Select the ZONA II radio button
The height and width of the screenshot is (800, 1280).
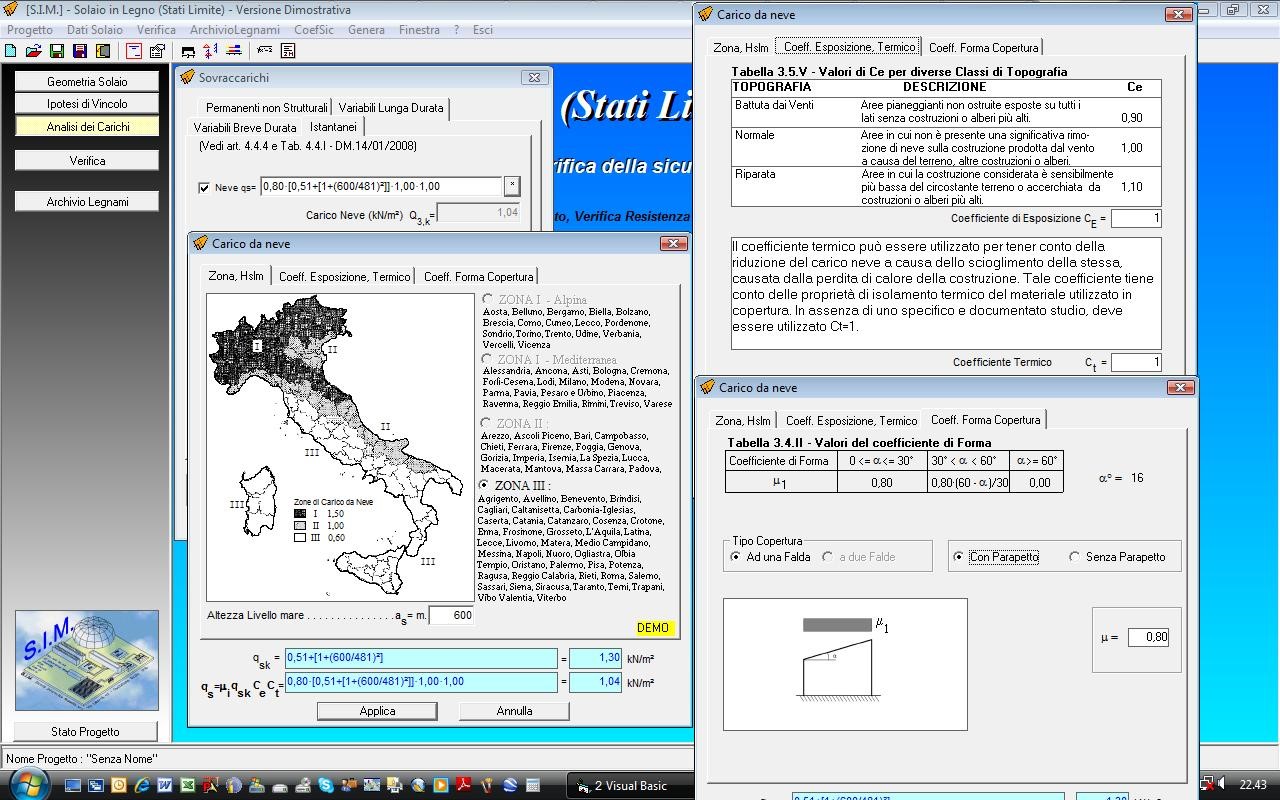[x=485, y=423]
